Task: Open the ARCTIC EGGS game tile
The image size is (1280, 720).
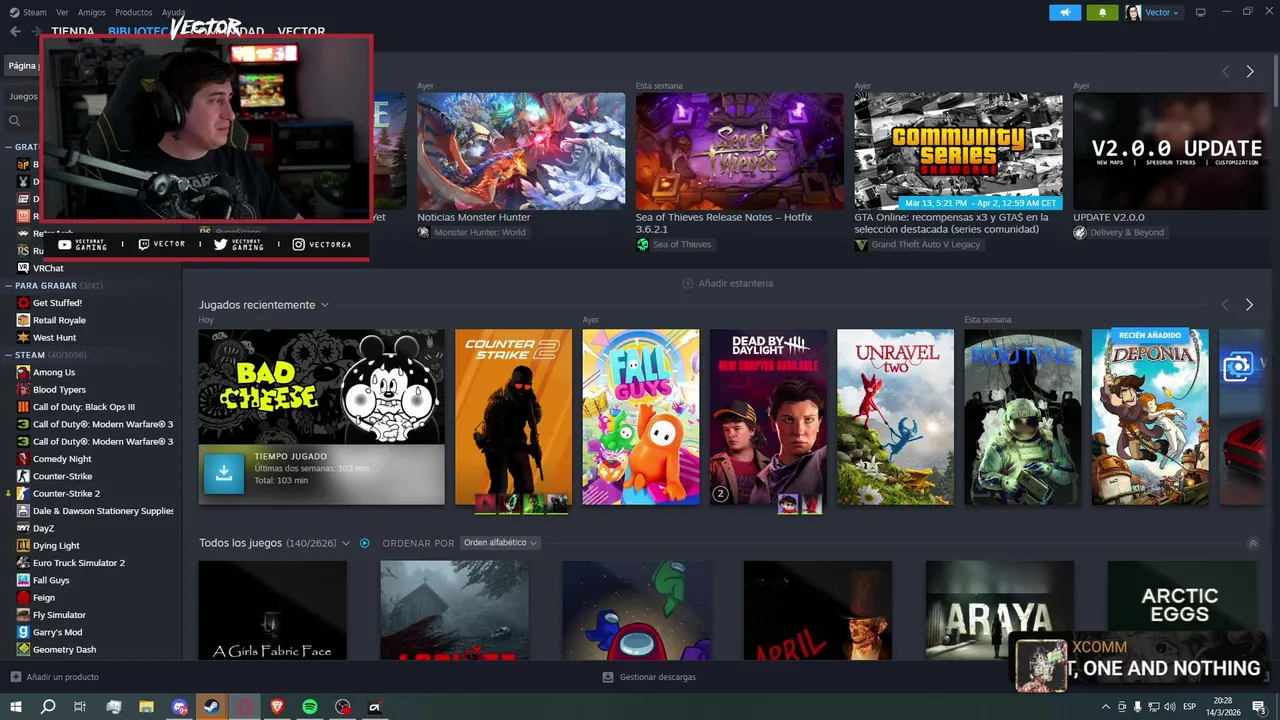Action: coord(1181,610)
